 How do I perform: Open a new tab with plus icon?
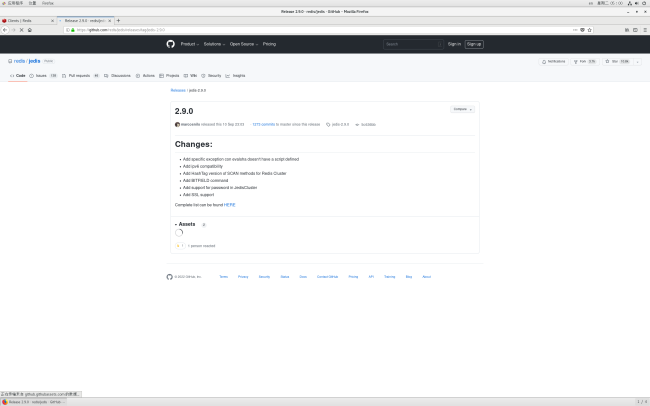click(x=118, y=20)
